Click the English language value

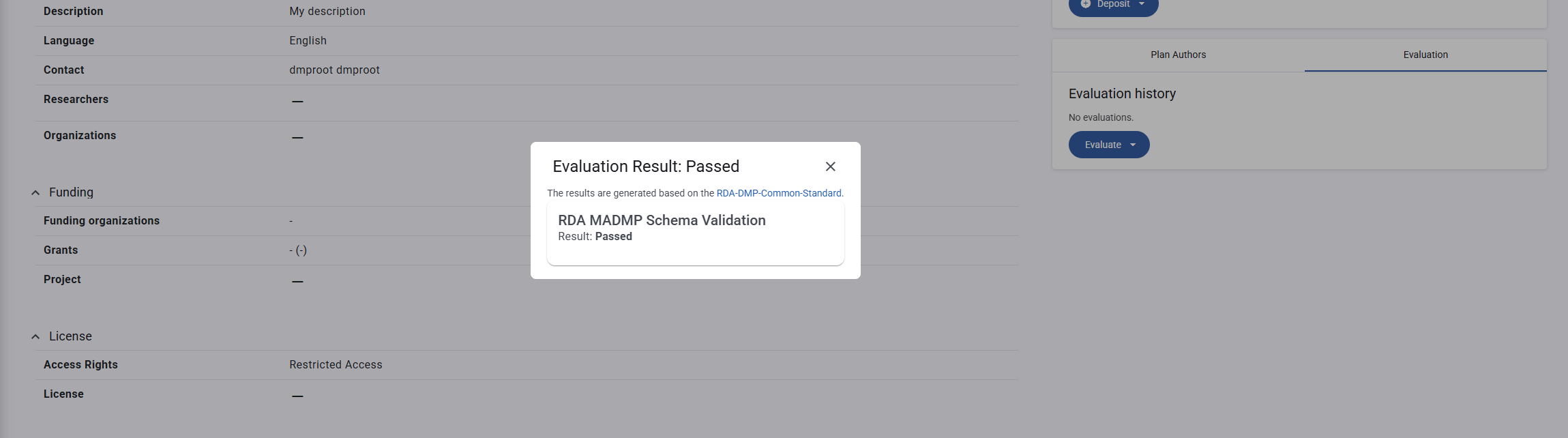pyautogui.click(x=308, y=41)
